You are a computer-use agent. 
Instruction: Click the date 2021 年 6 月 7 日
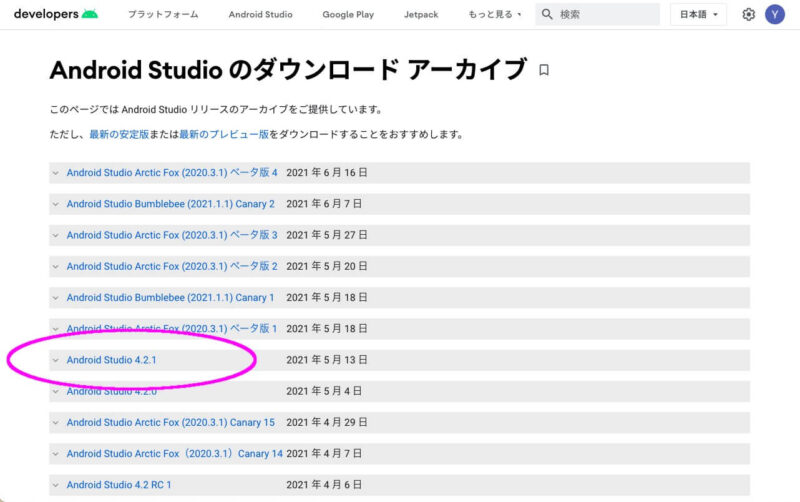324,204
